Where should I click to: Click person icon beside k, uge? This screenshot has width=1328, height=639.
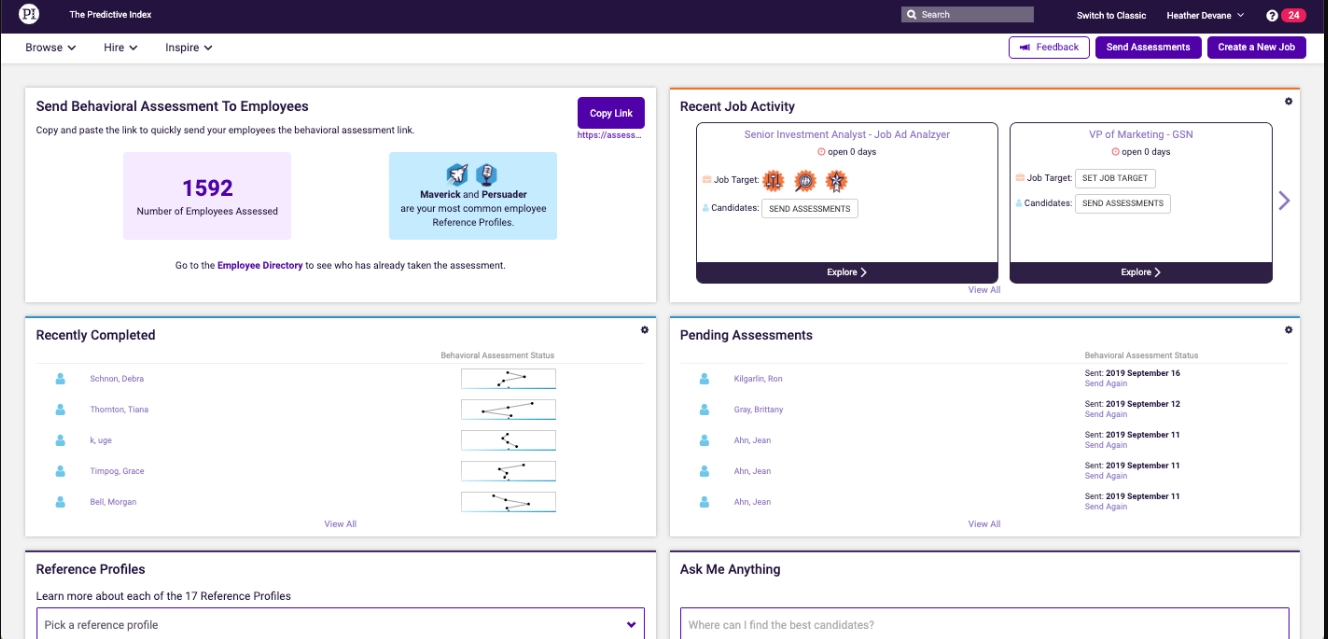(60, 440)
